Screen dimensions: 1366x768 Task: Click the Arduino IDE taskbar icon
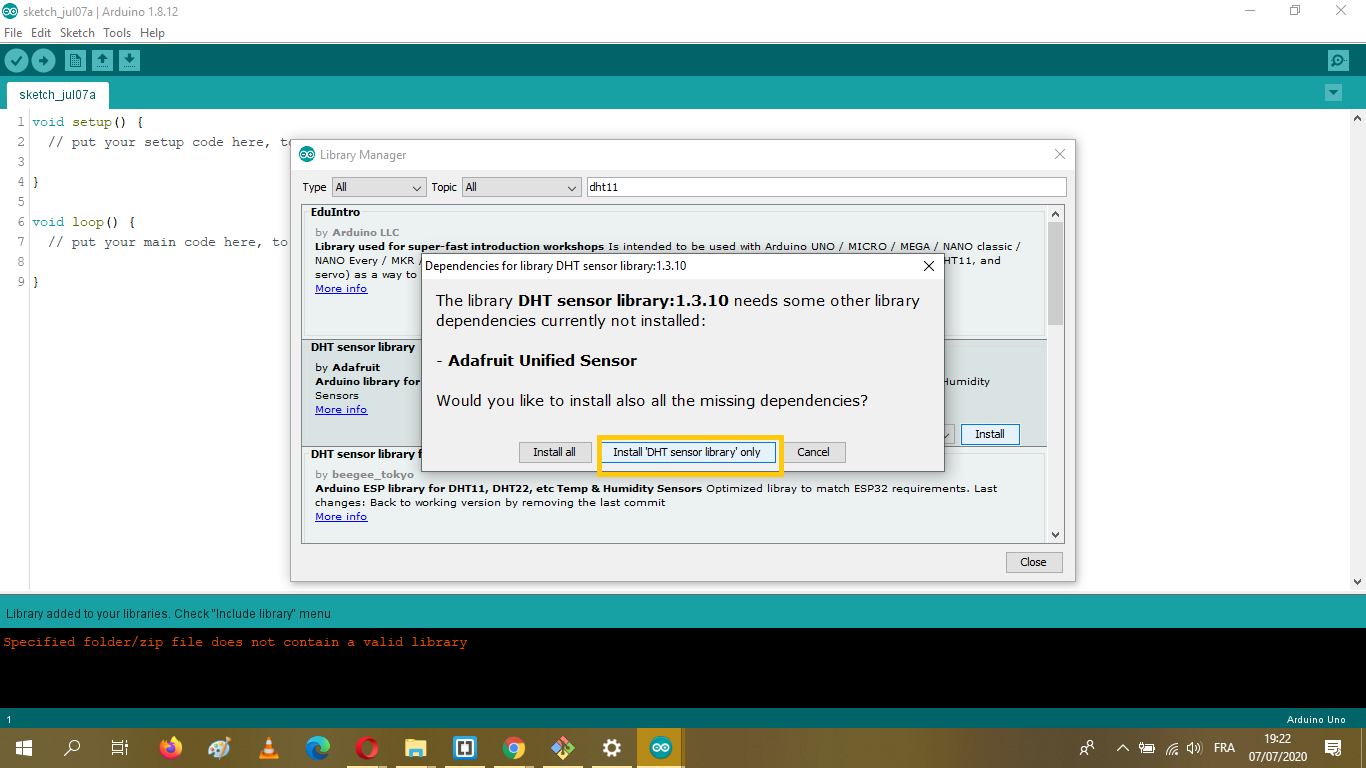[x=661, y=748]
